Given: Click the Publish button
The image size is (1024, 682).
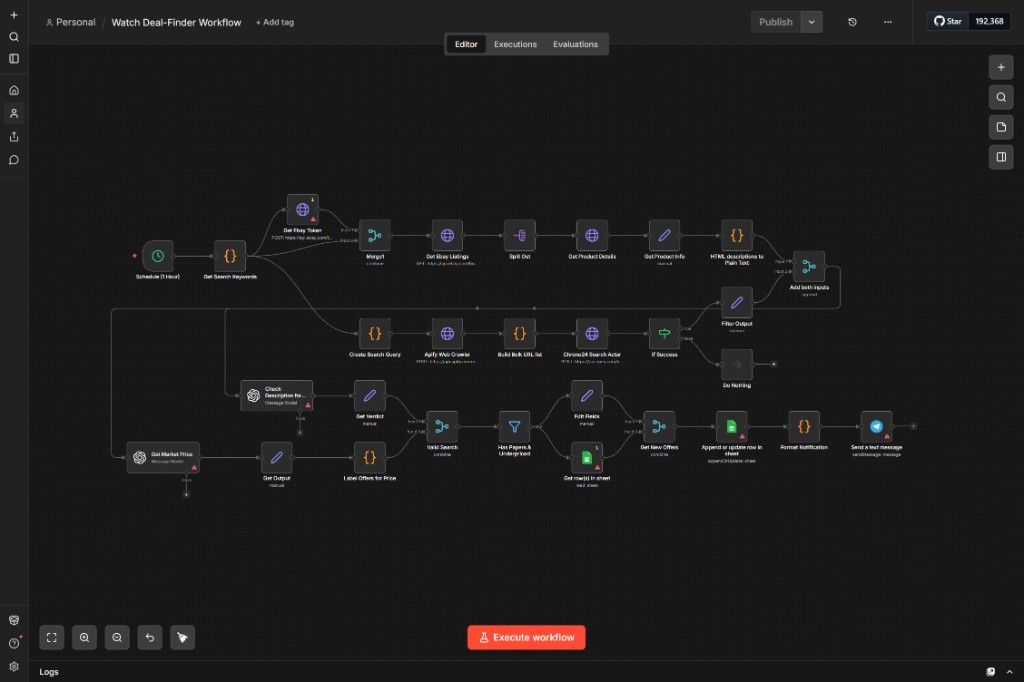Looking at the screenshot, I should coord(775,22).
